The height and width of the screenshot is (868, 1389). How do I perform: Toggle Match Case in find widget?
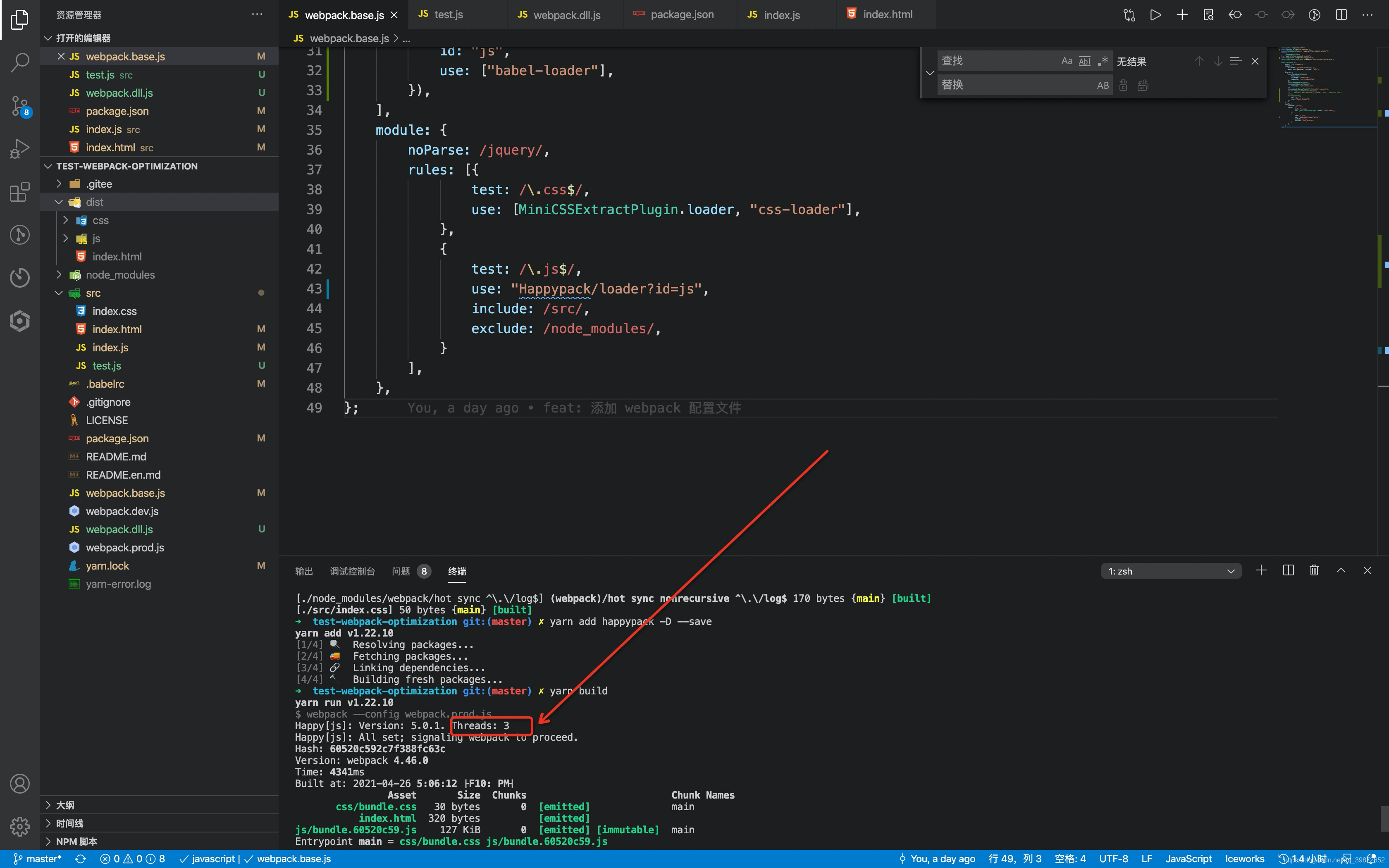click(x=1067, y=61)
